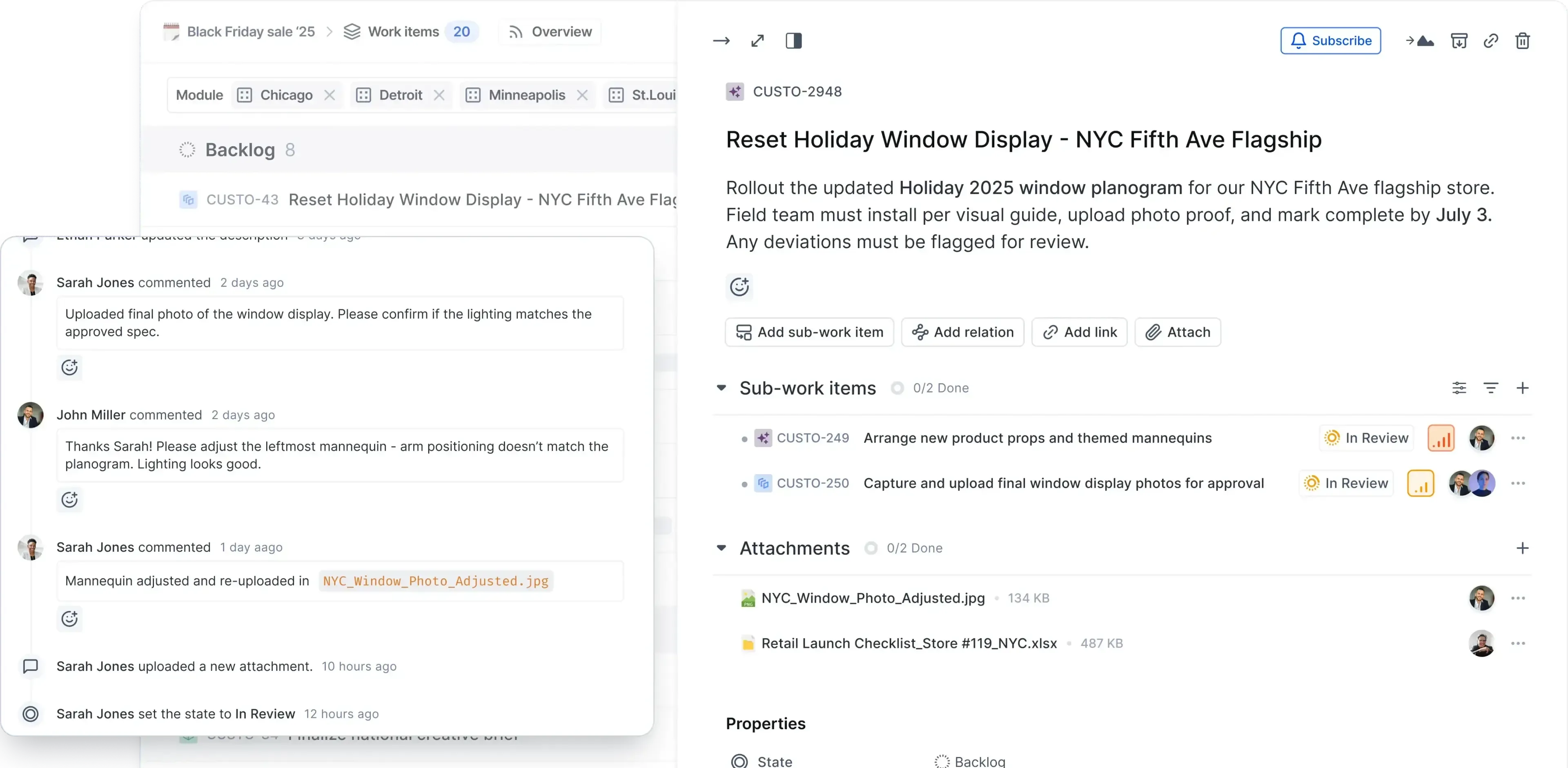Click the Attach button

coord(1177,332)
